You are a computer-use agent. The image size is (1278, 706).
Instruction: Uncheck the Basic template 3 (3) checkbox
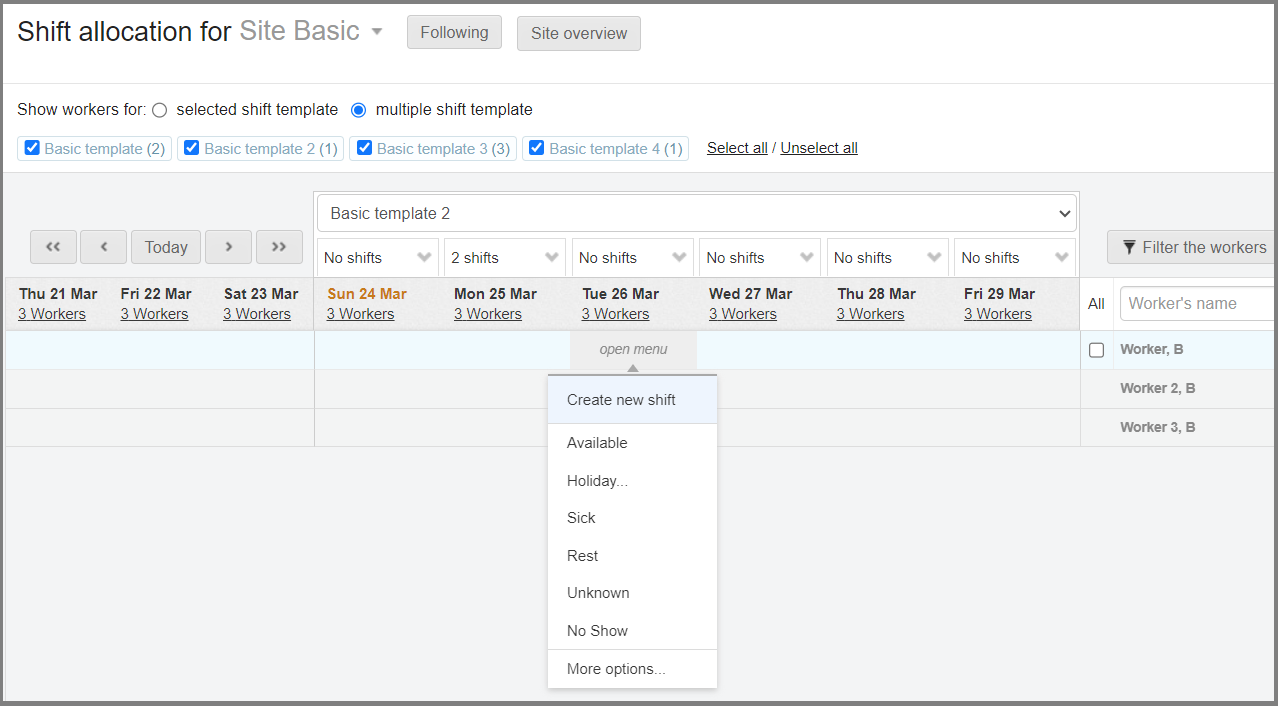coord(364,148)
